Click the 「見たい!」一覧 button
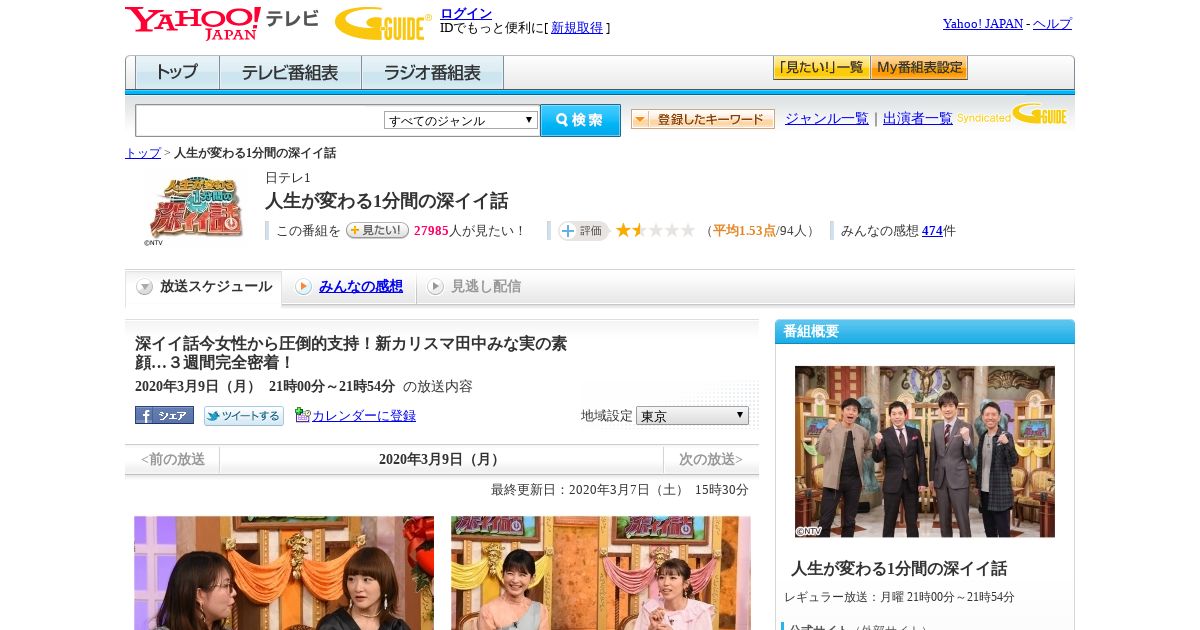1200x630 pixels. point(821,68)
